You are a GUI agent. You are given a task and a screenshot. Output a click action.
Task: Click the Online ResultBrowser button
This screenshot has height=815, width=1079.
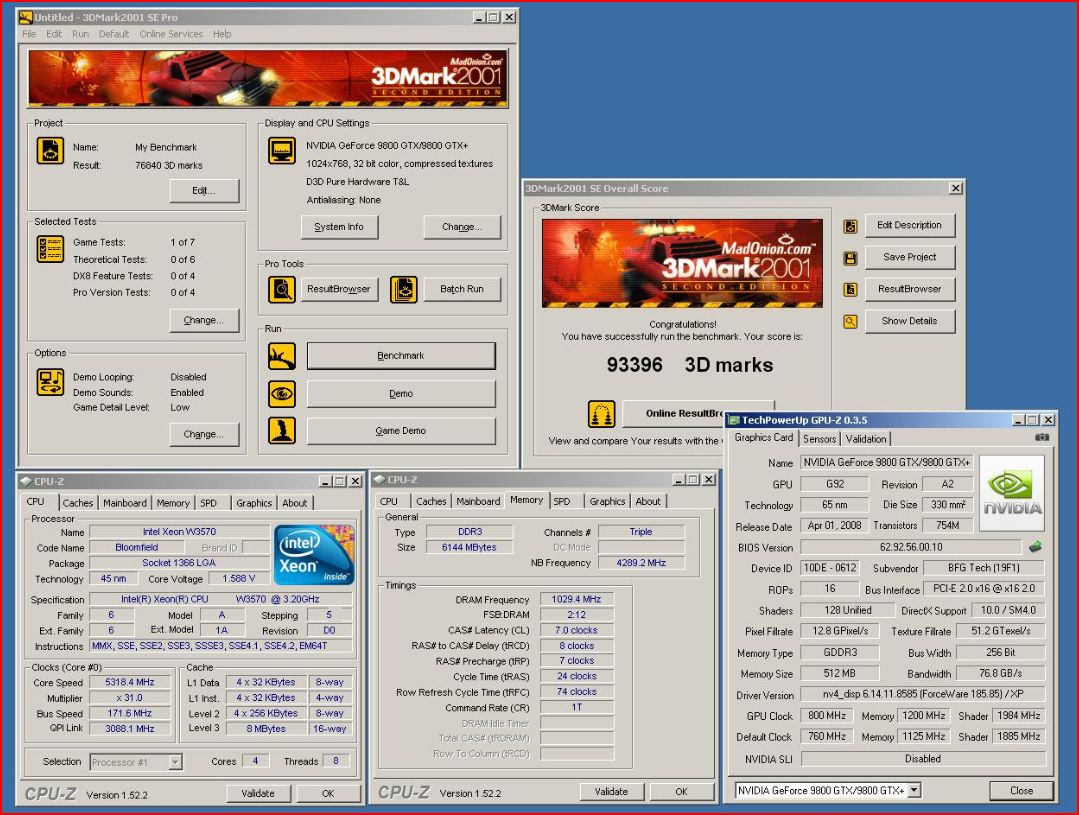point(674,413)
